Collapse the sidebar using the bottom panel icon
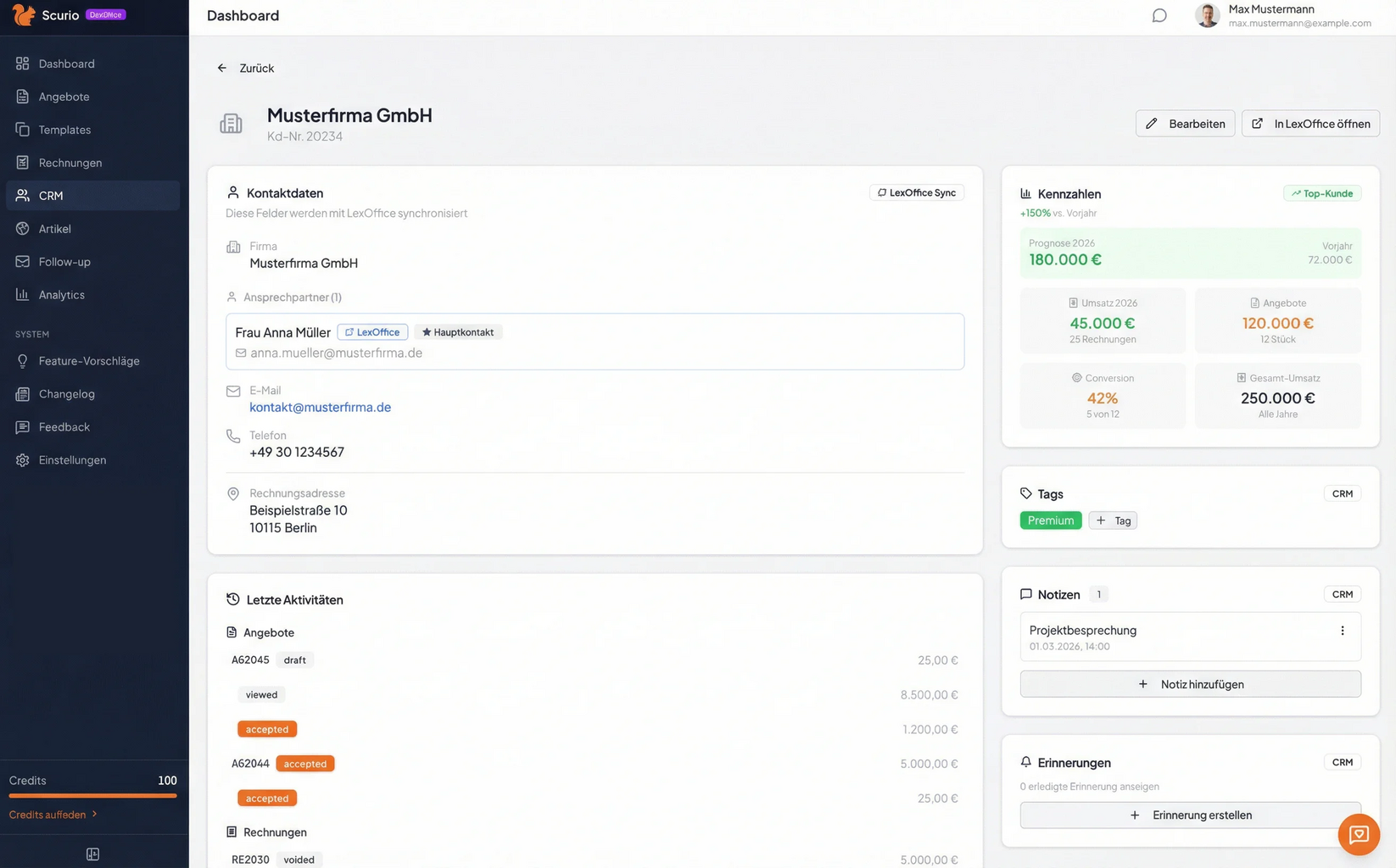 coord(93,854)
